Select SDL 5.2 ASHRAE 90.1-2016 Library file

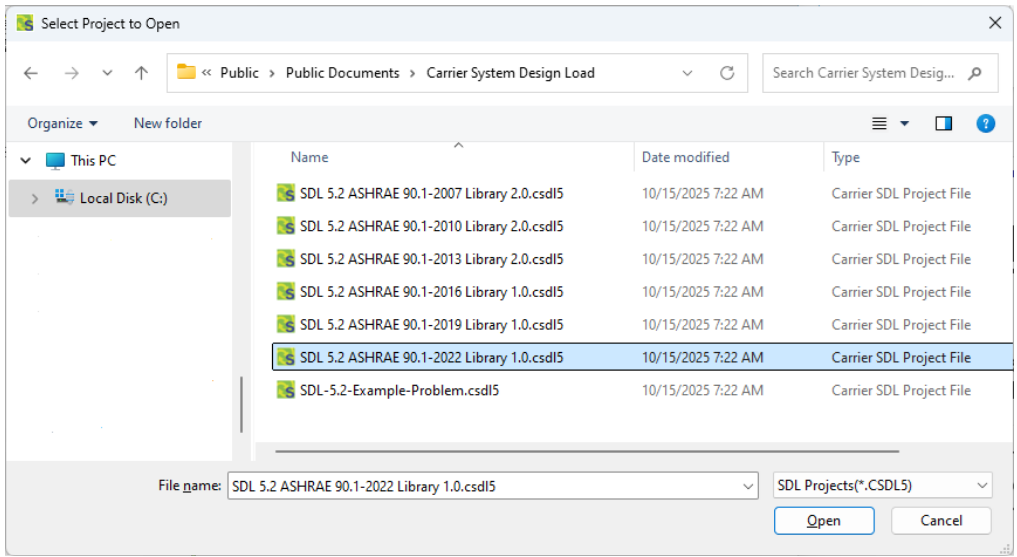431,292
